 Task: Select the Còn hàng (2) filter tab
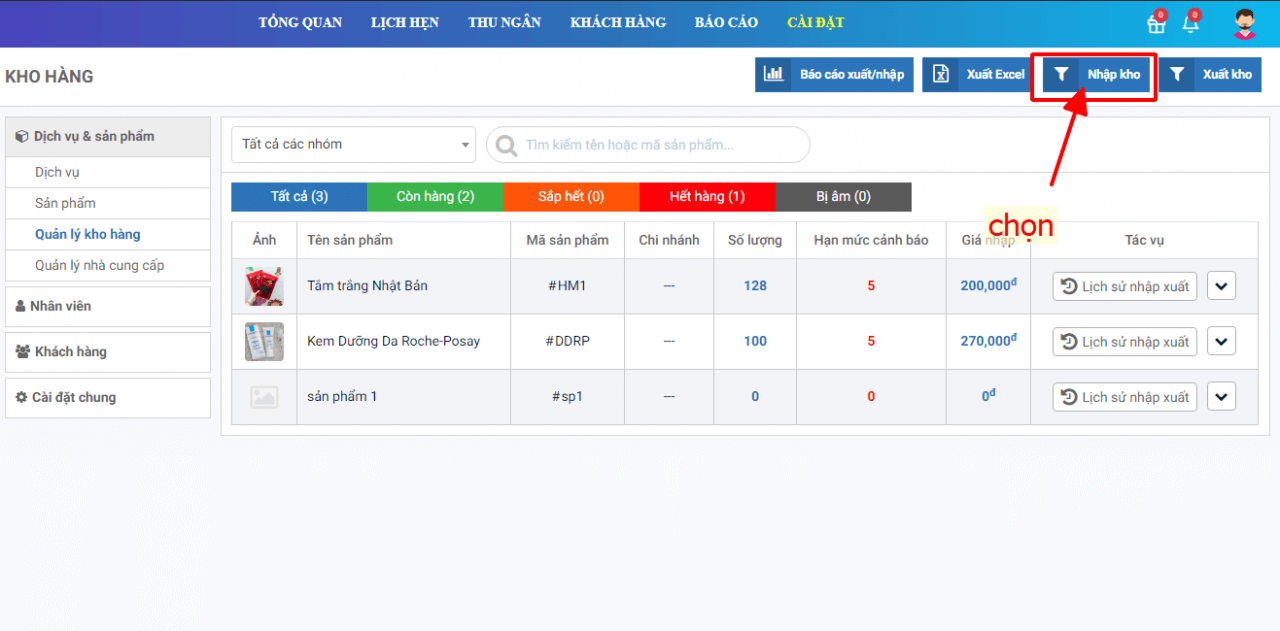tap(435, 197)
